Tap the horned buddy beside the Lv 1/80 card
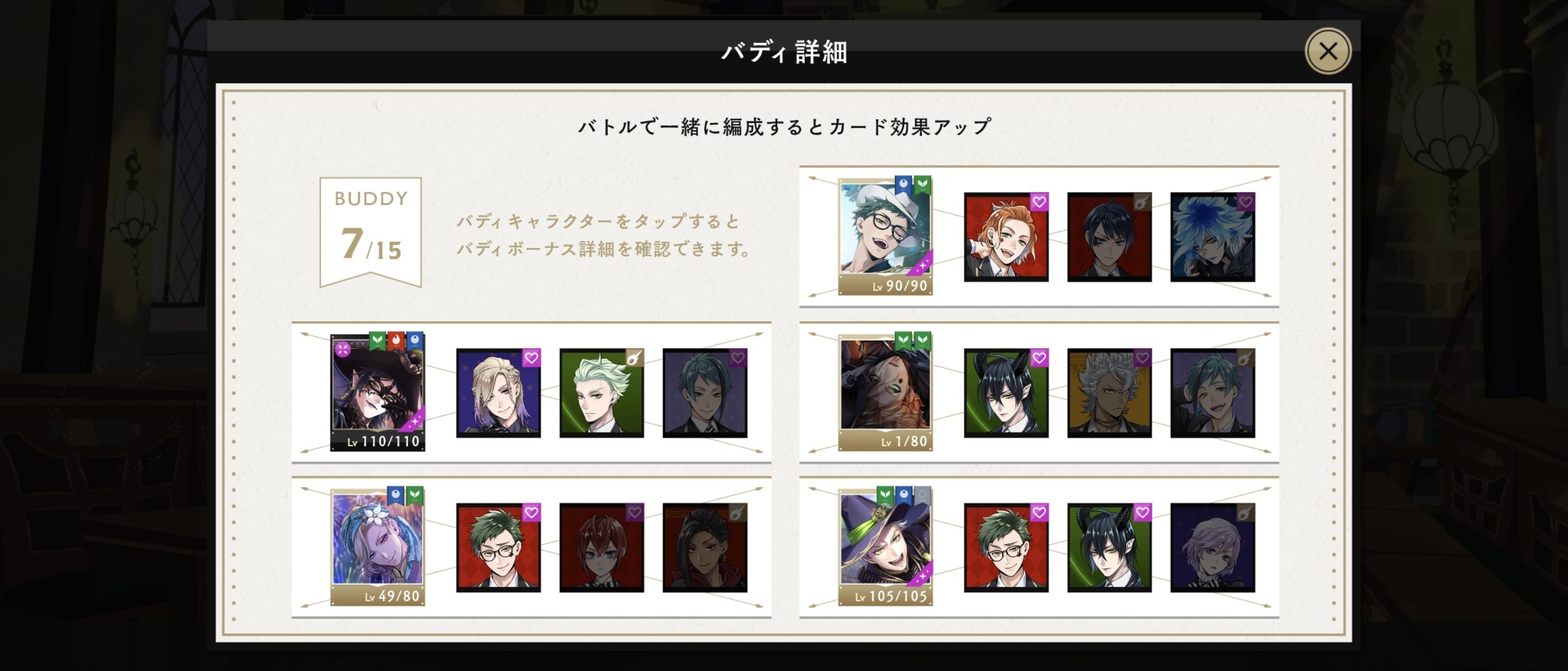The height and width of the screenshot is (671, 1568). [x=1006, y=393]
